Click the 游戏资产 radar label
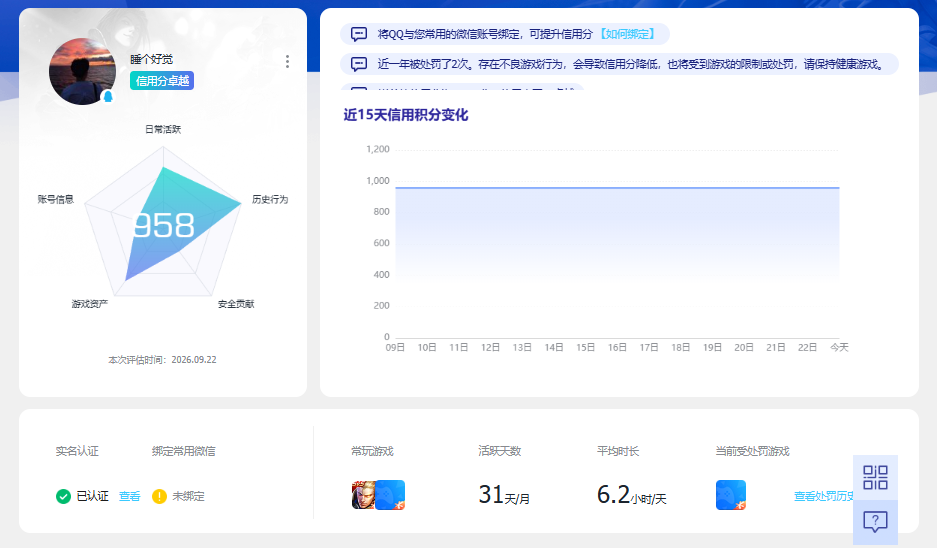 click(90, 304)
